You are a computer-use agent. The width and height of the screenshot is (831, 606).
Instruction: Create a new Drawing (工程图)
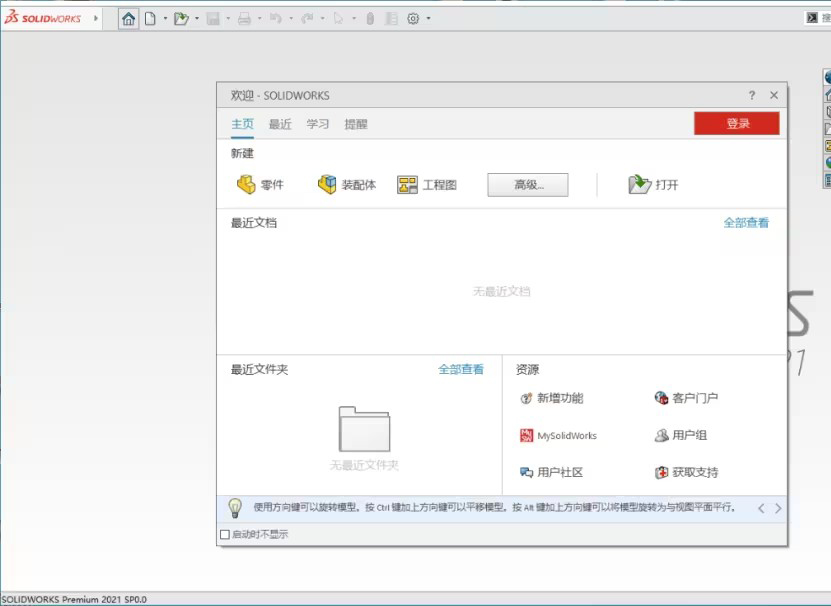[427, 185]
